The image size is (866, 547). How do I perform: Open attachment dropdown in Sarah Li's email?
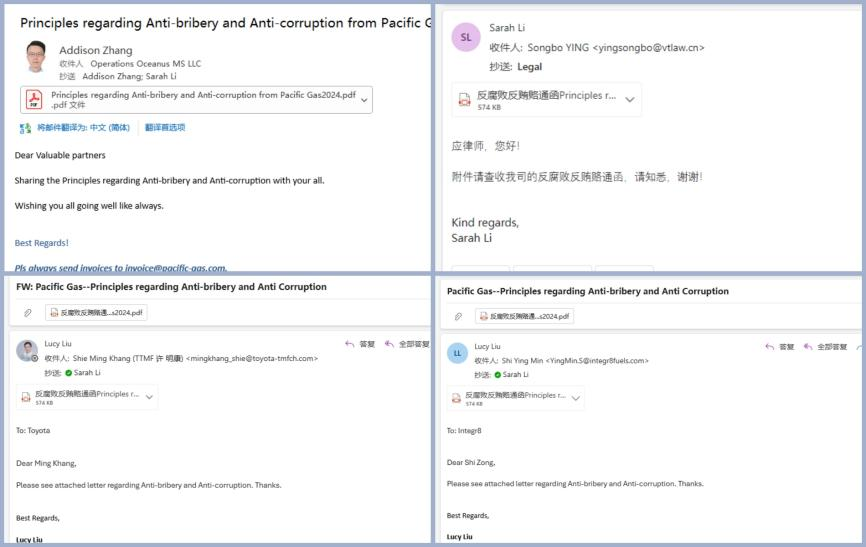pyautogui.click(x=629, y=100)
